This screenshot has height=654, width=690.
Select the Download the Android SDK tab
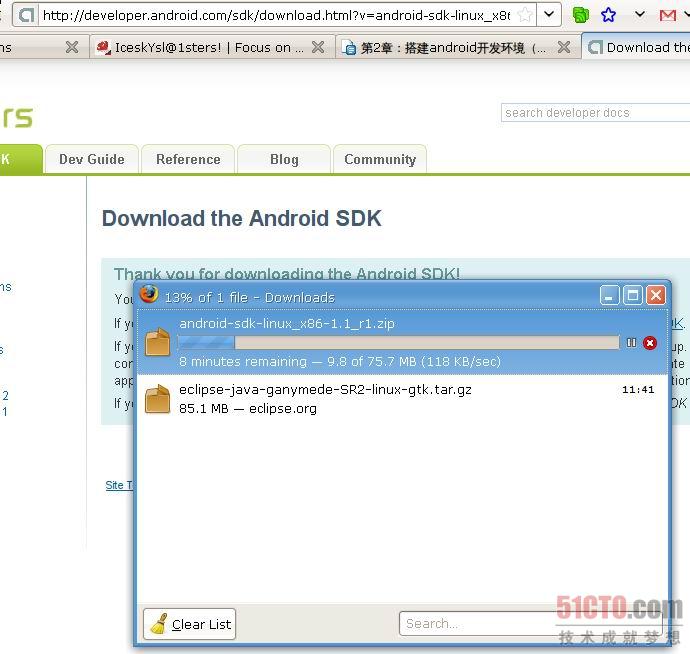pos(638,47)
